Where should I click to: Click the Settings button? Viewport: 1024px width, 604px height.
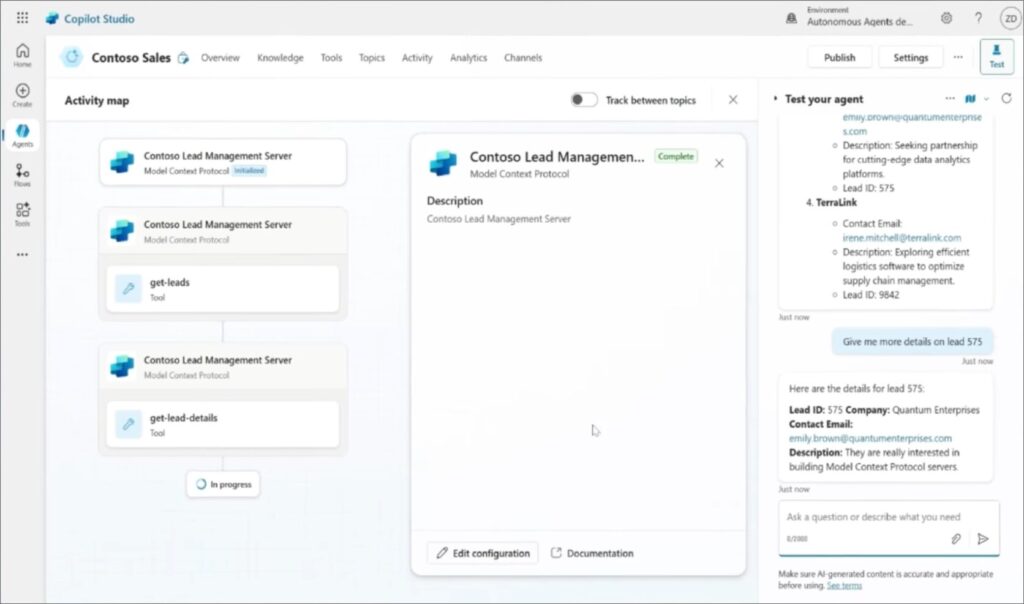(x=910, y=57)
